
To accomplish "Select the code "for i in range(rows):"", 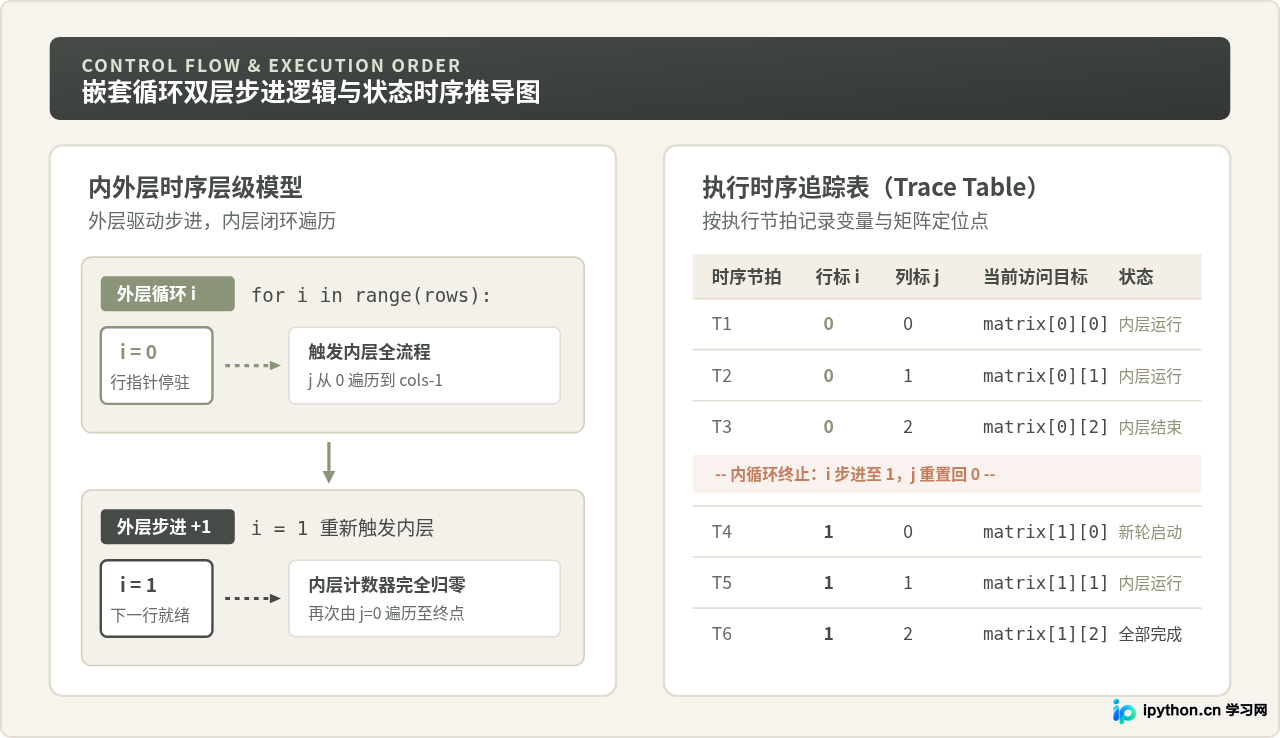I will click(371, 295).
